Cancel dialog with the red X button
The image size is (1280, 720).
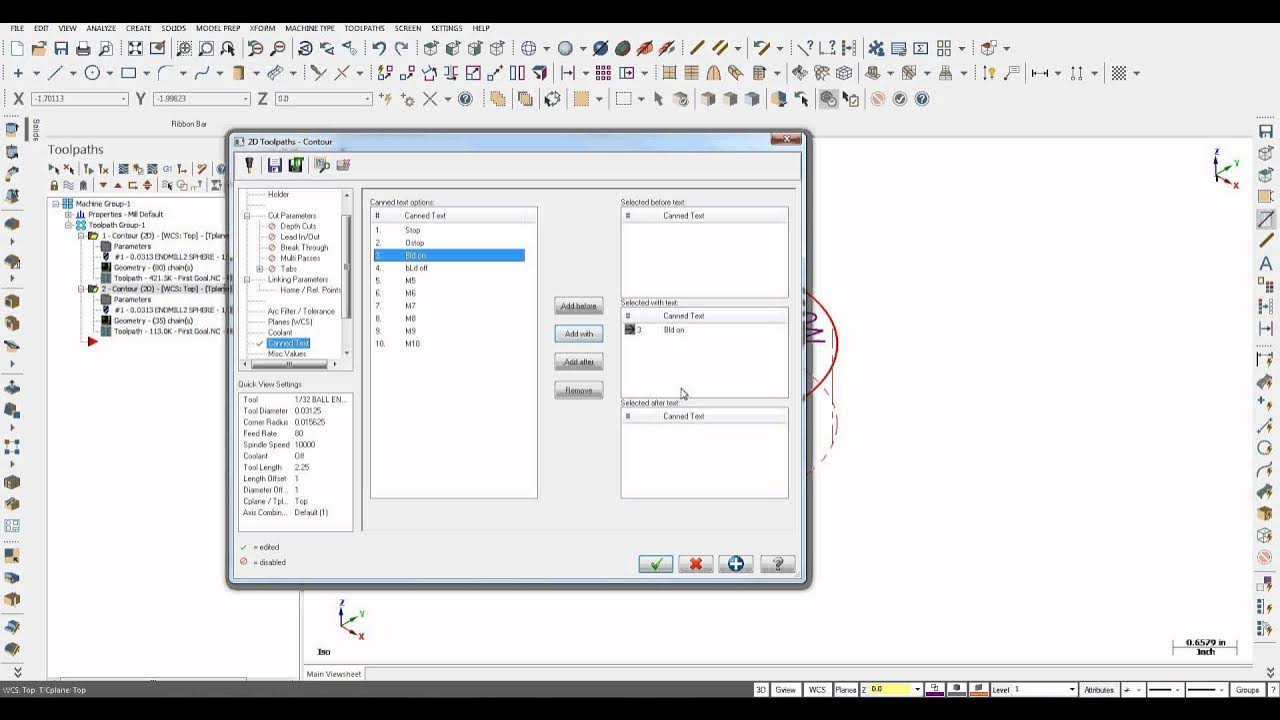pyautogui.click(x=696, y=564)
